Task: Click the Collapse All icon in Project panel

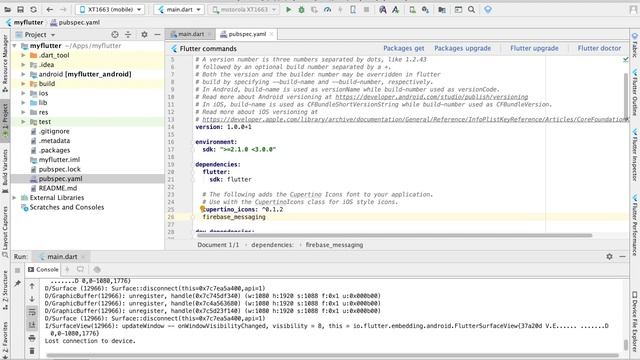Action: [x=128, y=35]
